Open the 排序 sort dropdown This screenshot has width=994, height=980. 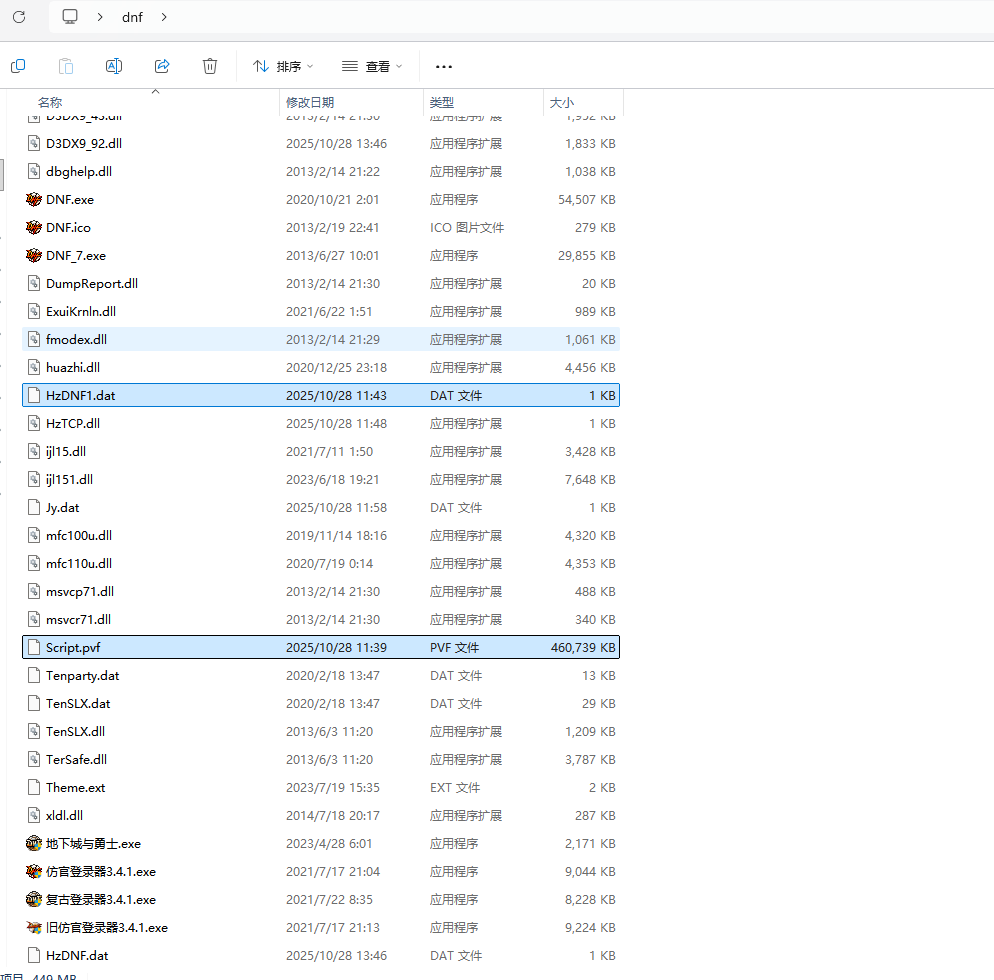point(283,66)
